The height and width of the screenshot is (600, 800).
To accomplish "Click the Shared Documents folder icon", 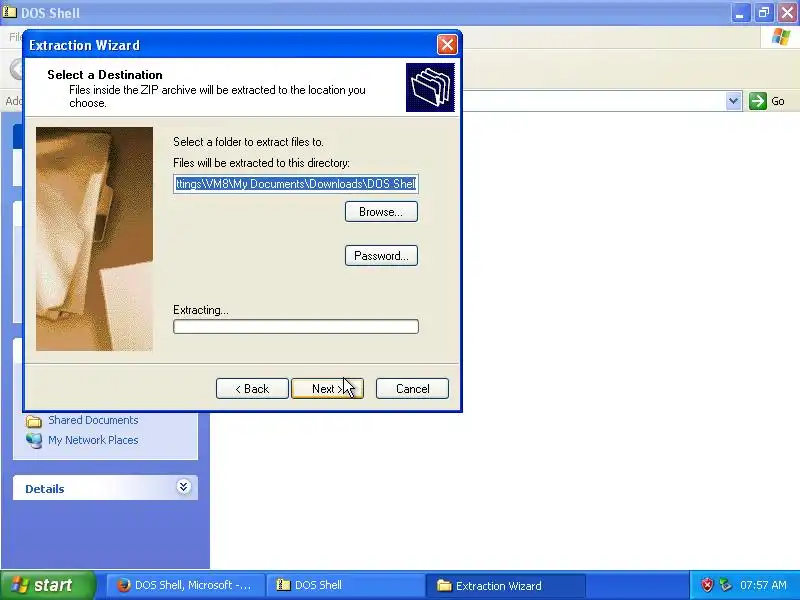I will coord(34,421).
